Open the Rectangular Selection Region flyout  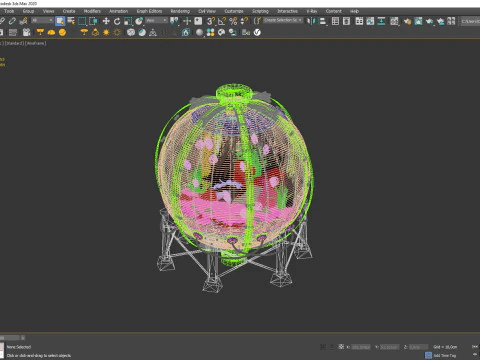[x=82, y=21]
